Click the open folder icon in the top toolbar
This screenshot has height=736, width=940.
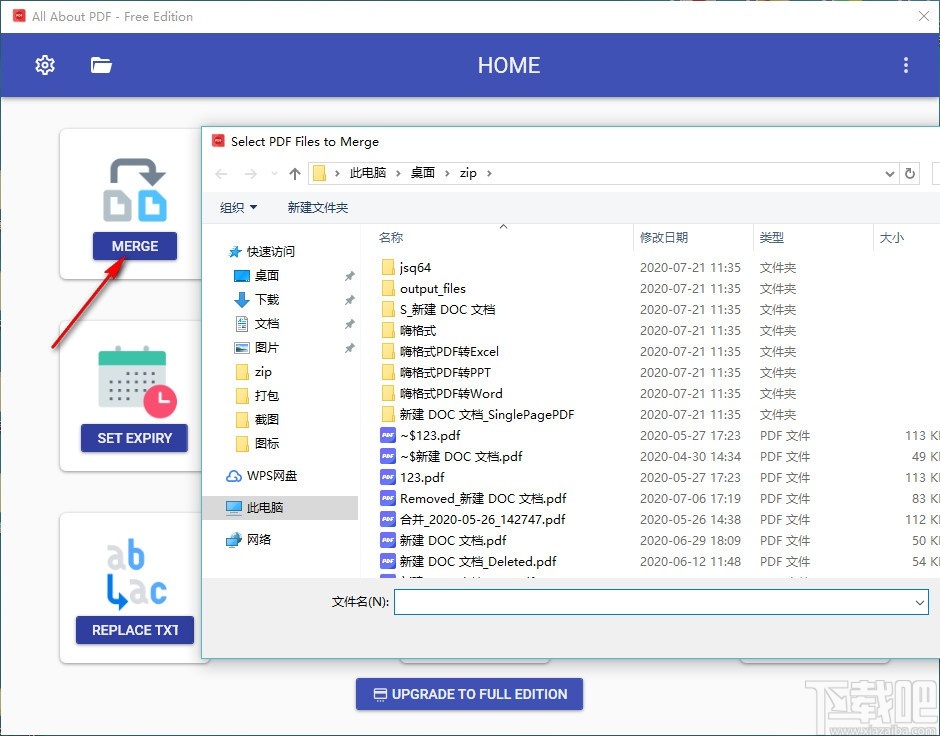tap(100, 64)
